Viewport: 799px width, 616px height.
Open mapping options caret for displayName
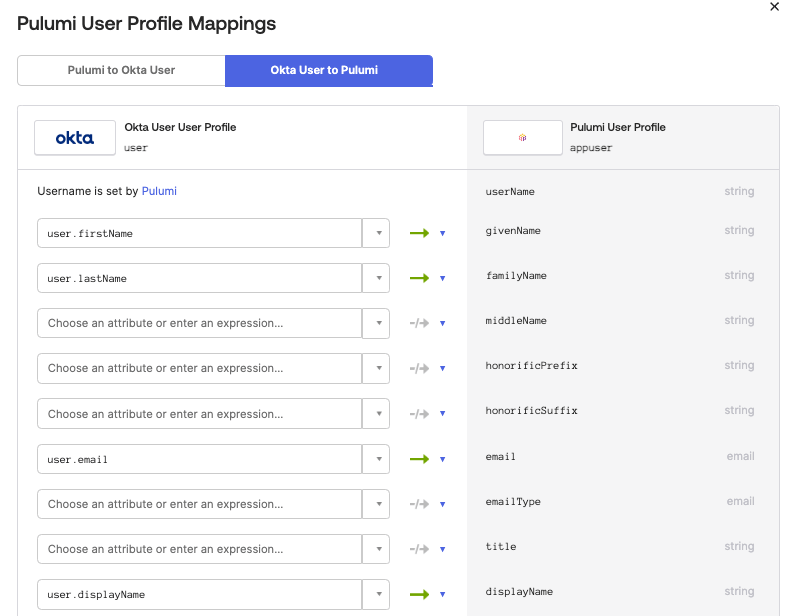pyautogui.click(x=442, y=594)
